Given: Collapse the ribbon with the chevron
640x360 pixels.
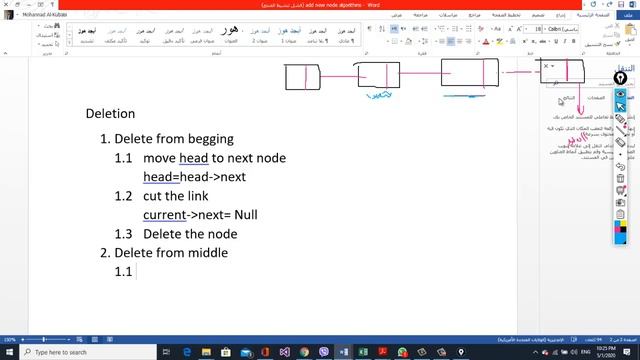Looking at the screenshot, I should click(6, 53).
